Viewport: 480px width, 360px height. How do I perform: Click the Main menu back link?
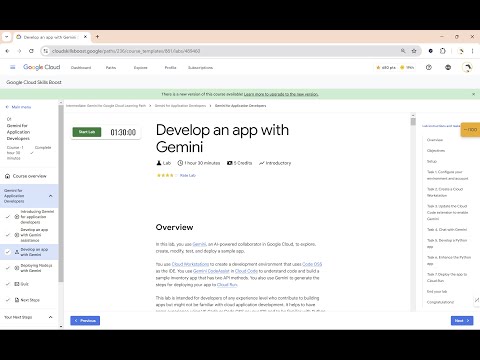19,107
